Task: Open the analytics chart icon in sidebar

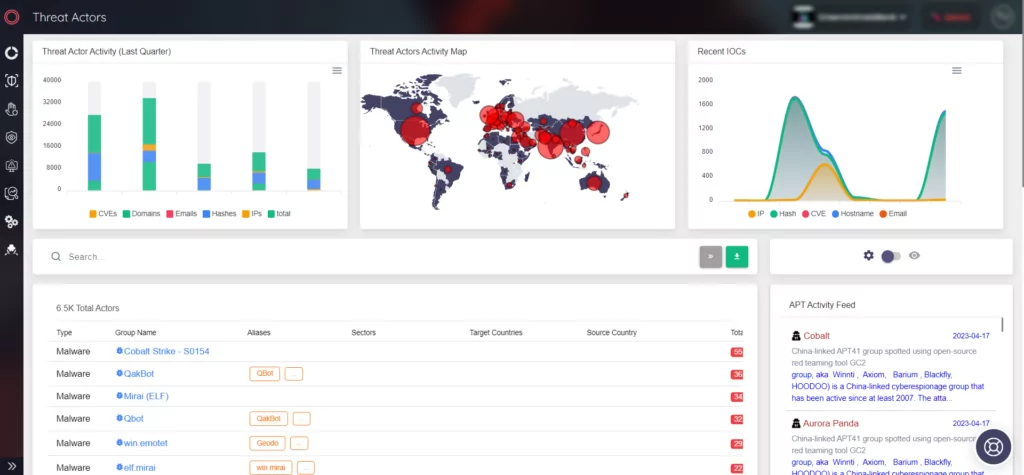Action: coord(11,193)
